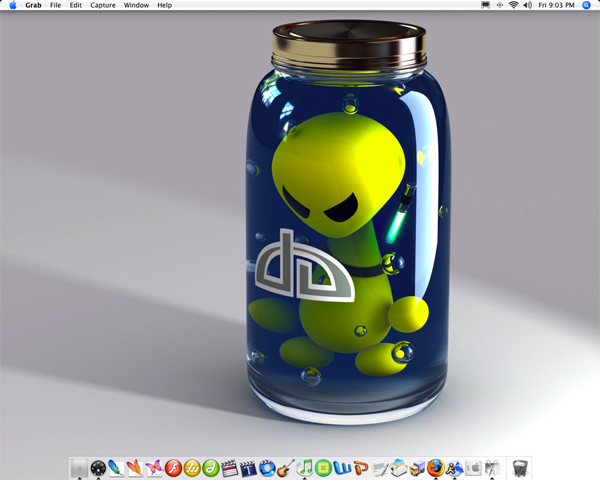Viewport: 600px width, 480px height.
Task: Open Finder from the dock
Action: [79, 468]
